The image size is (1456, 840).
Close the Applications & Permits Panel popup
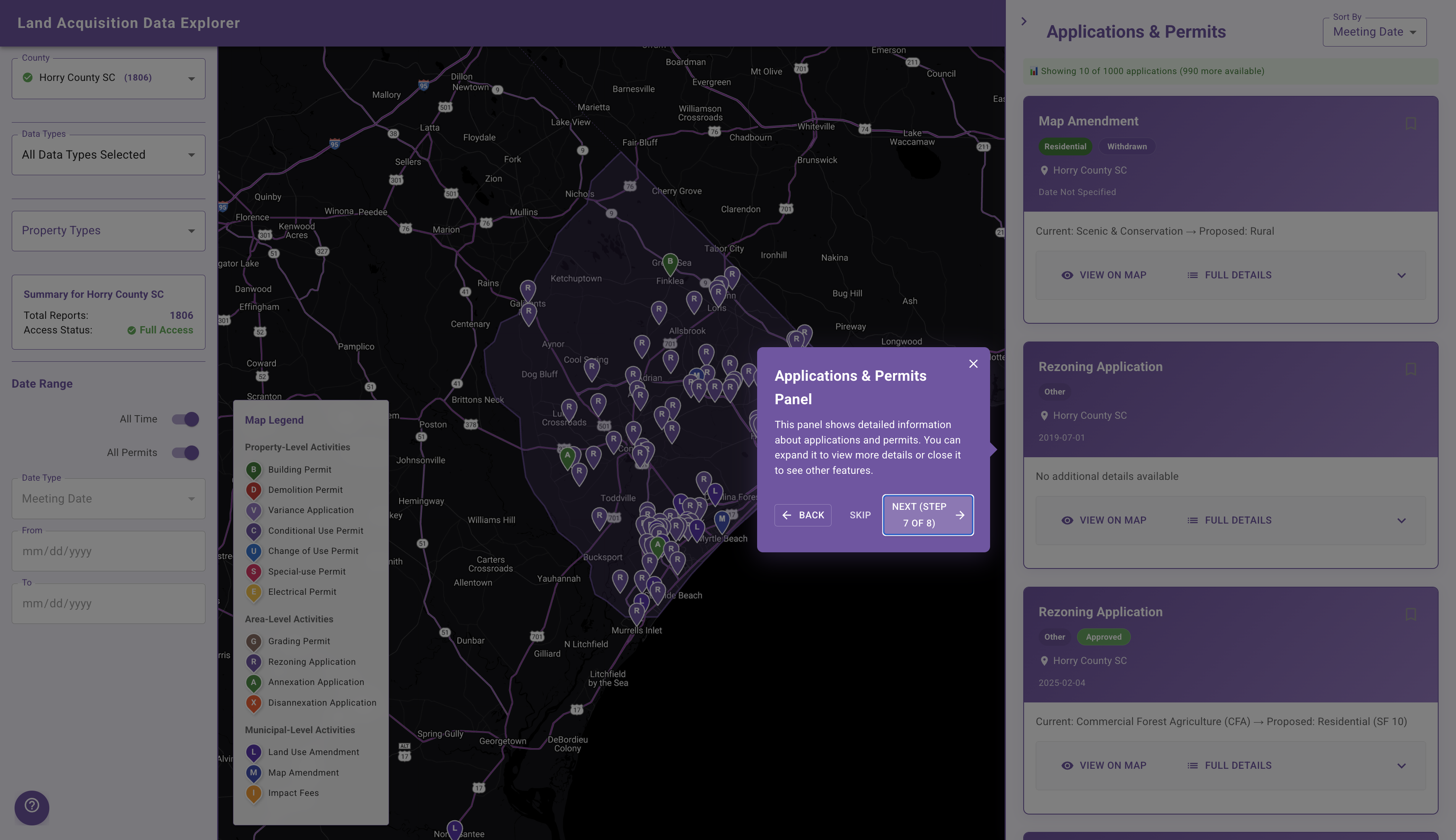[x=973, y=364]
